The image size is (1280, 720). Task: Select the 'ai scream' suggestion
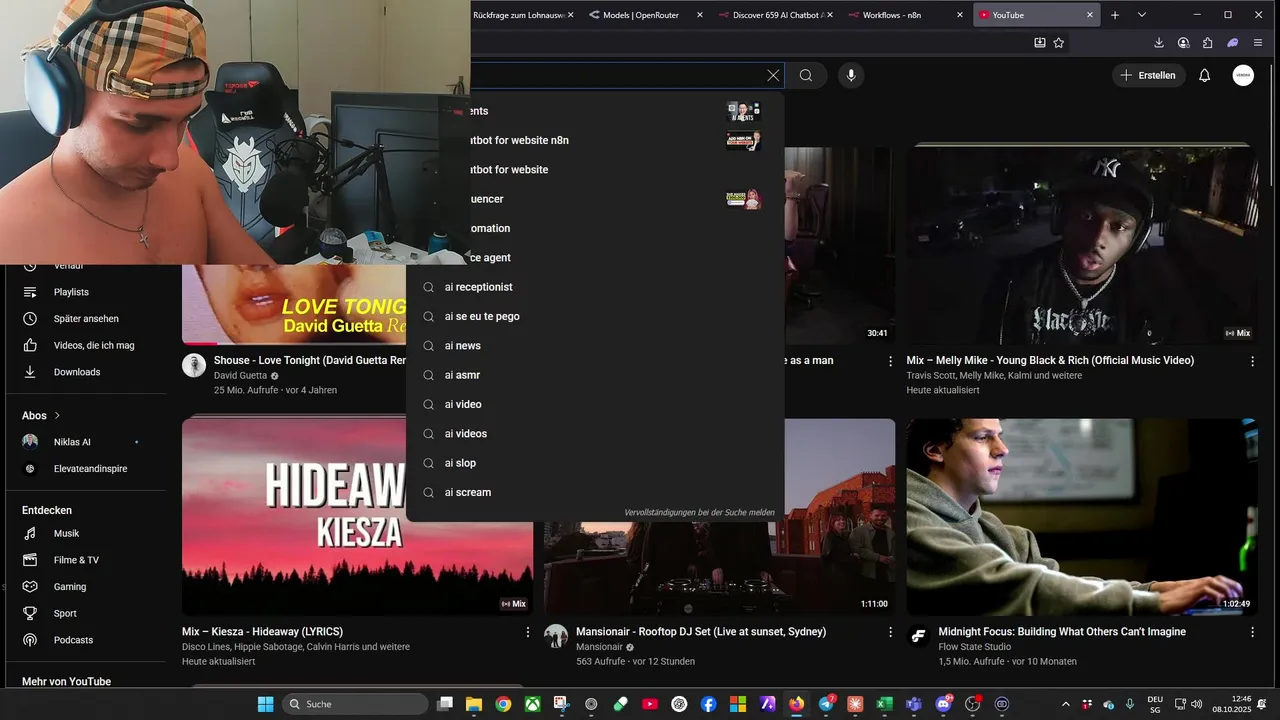pyautogui.click(x=595, y=492)
